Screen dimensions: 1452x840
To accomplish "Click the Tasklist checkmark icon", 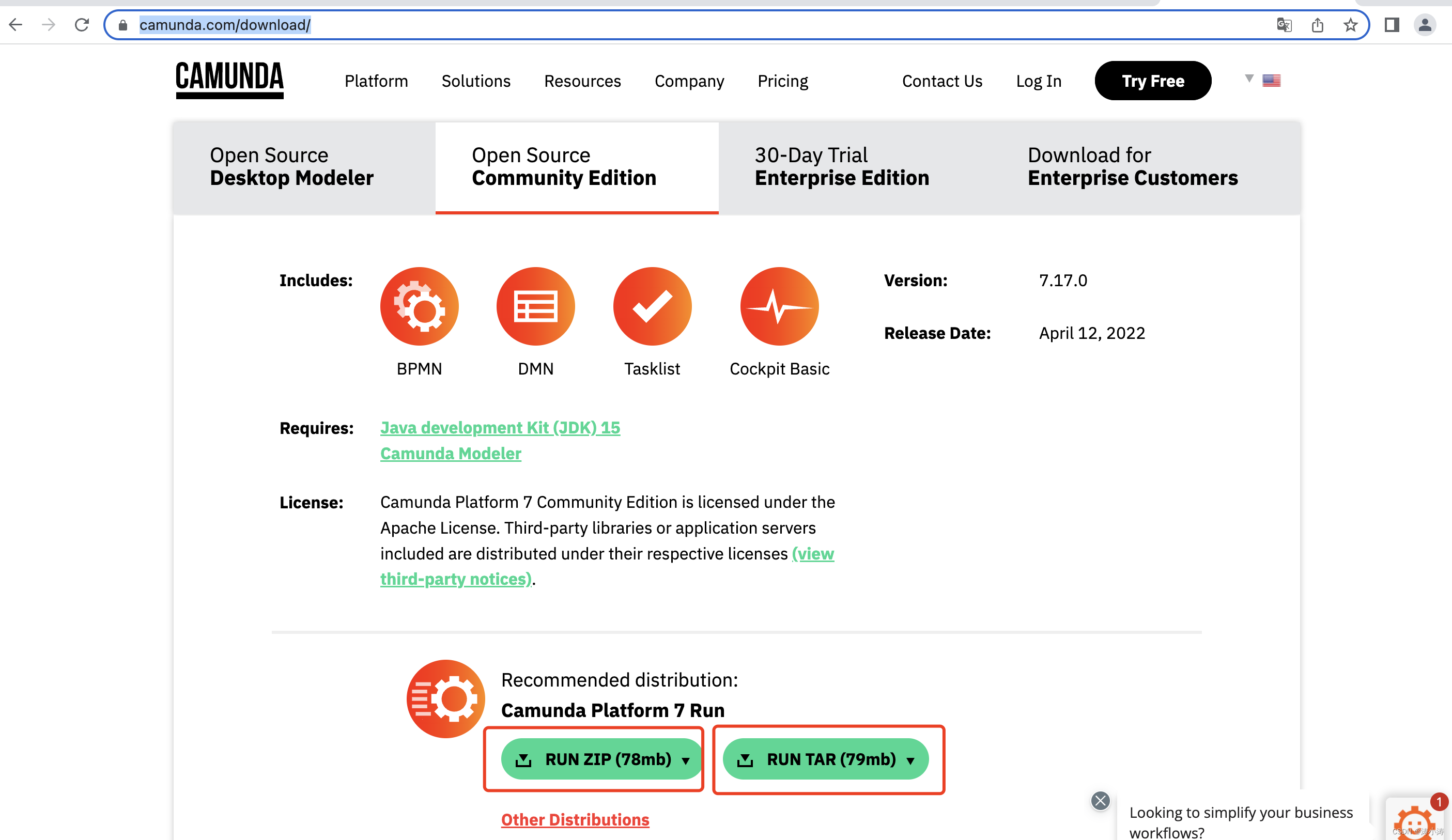I will pos(652,306).
